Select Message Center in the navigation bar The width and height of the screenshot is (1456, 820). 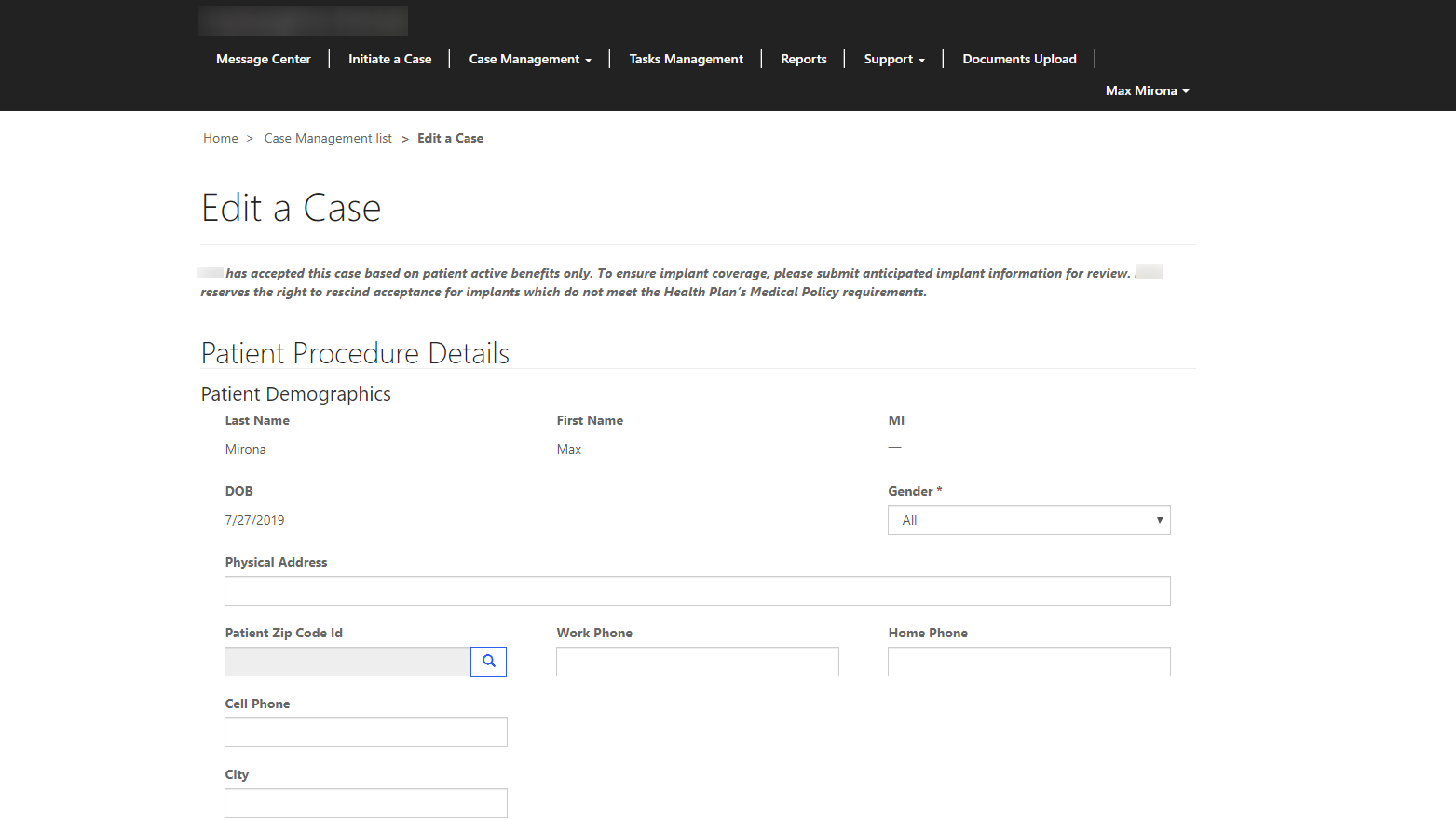click(x=263, y=59)
